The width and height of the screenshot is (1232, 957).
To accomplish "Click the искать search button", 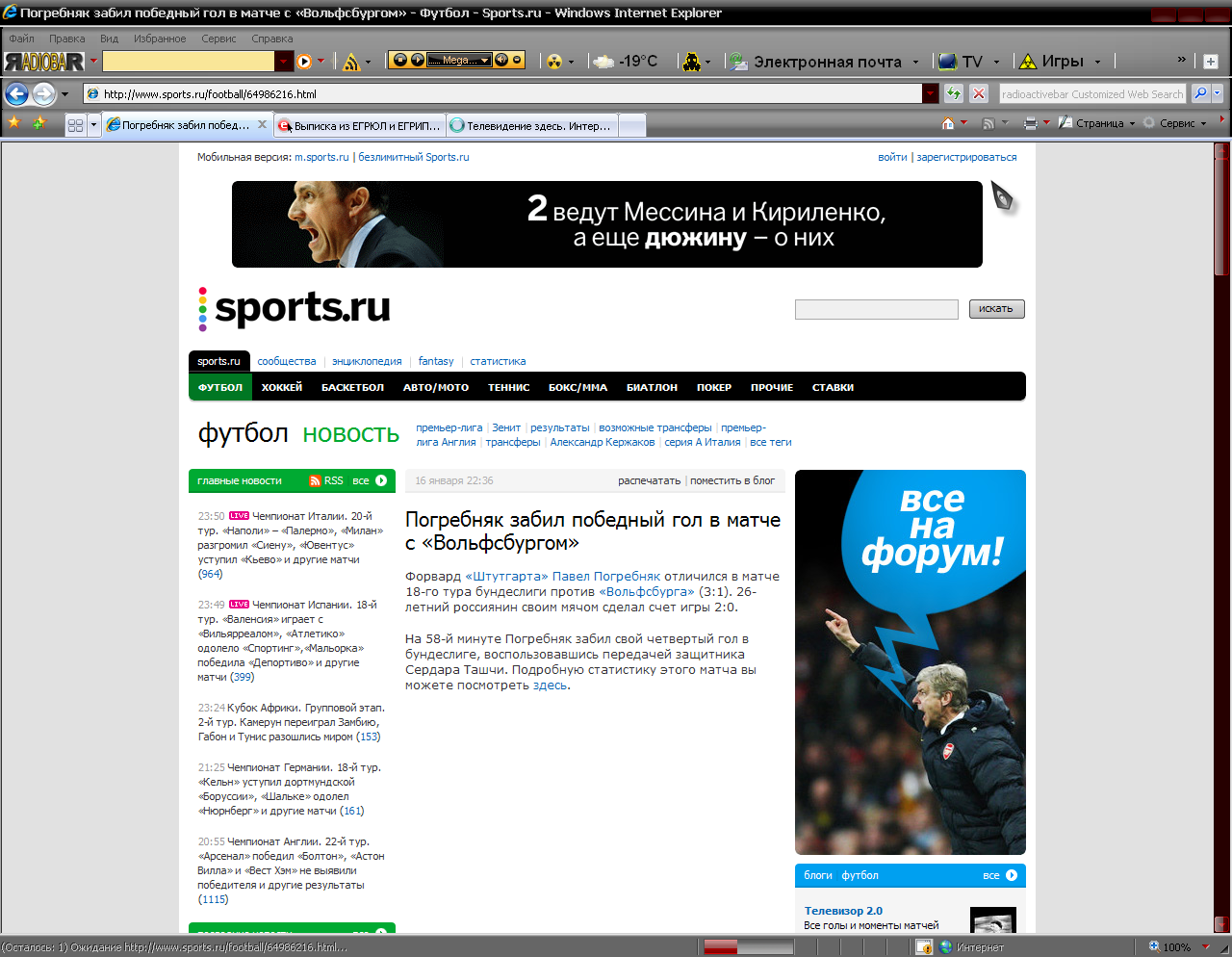I will point(996,309).
